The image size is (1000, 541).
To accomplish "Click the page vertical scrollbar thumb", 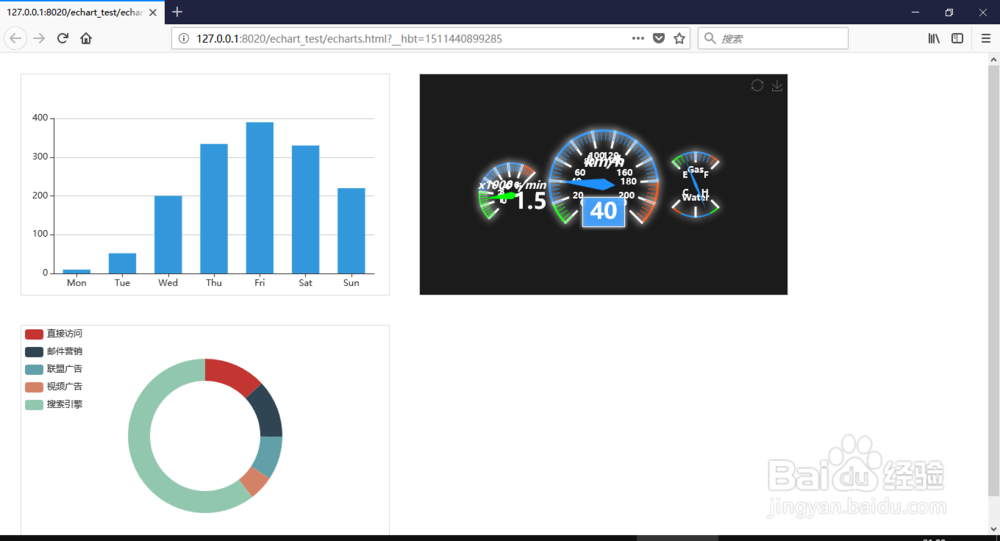I will pyautogui.click(x=994, y=281).
